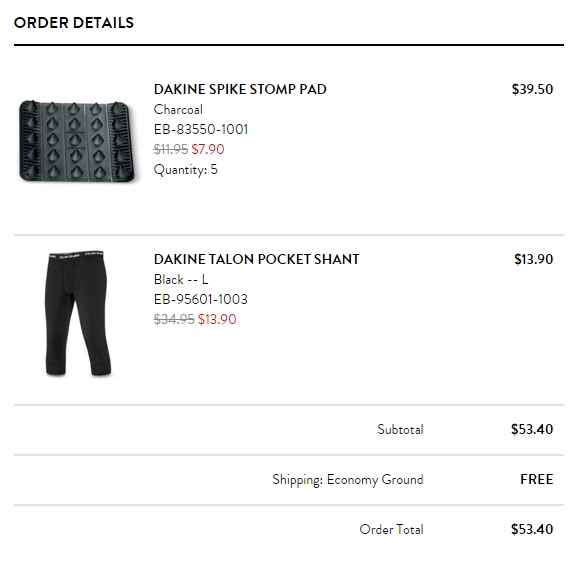Image resolution: width=575 pixels, height=562 pixels.
Task: Click the struck-through $34.95 original price
Action: pyautogui.click(x=174, y=319)
